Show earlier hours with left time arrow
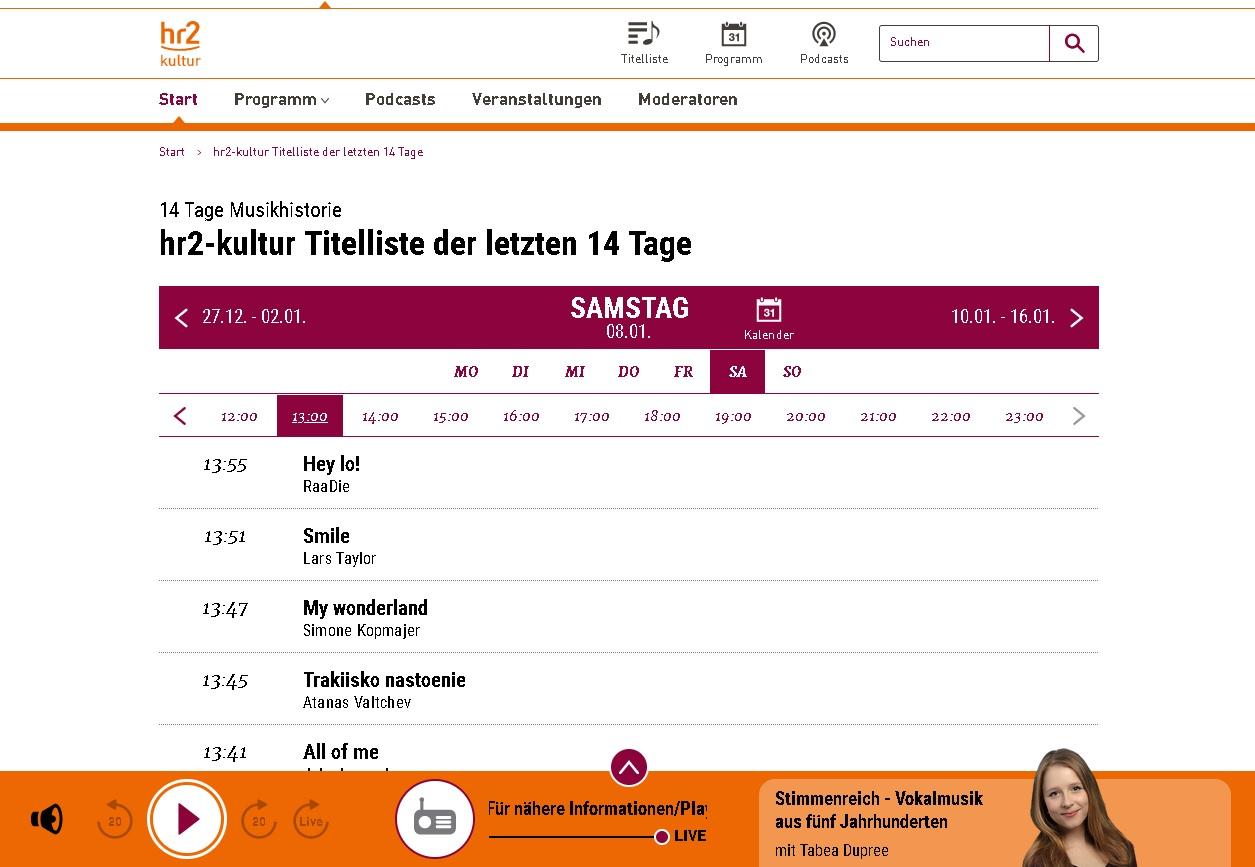The width and height of the screenshot is (1255, 867). 180,416
